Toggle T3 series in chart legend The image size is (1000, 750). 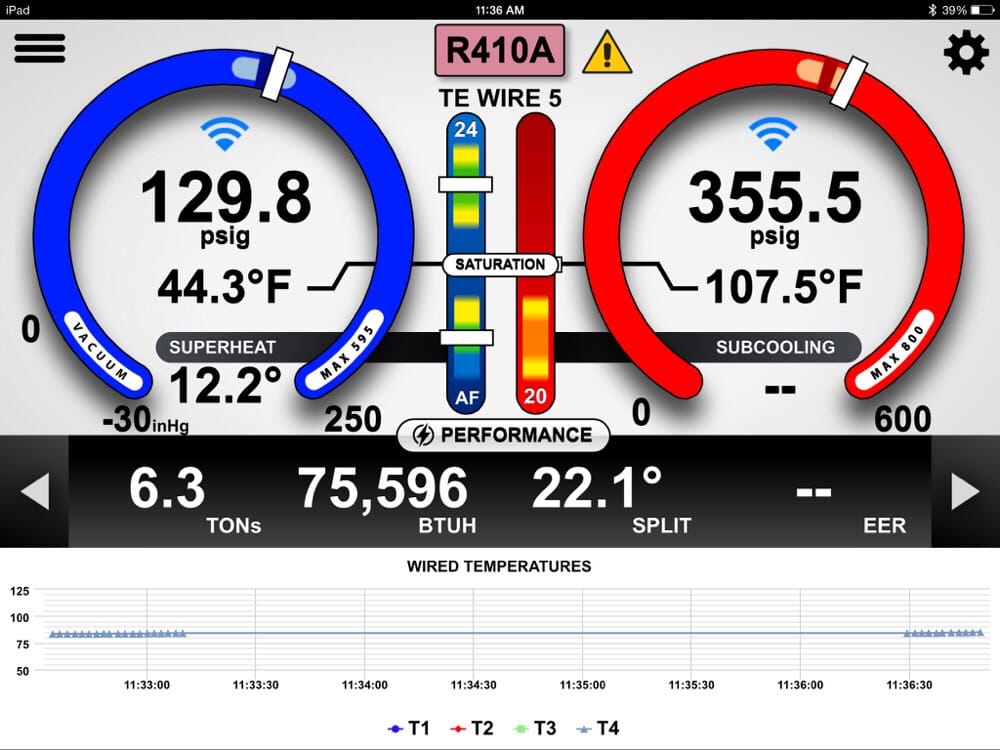(x=534, y=728)
